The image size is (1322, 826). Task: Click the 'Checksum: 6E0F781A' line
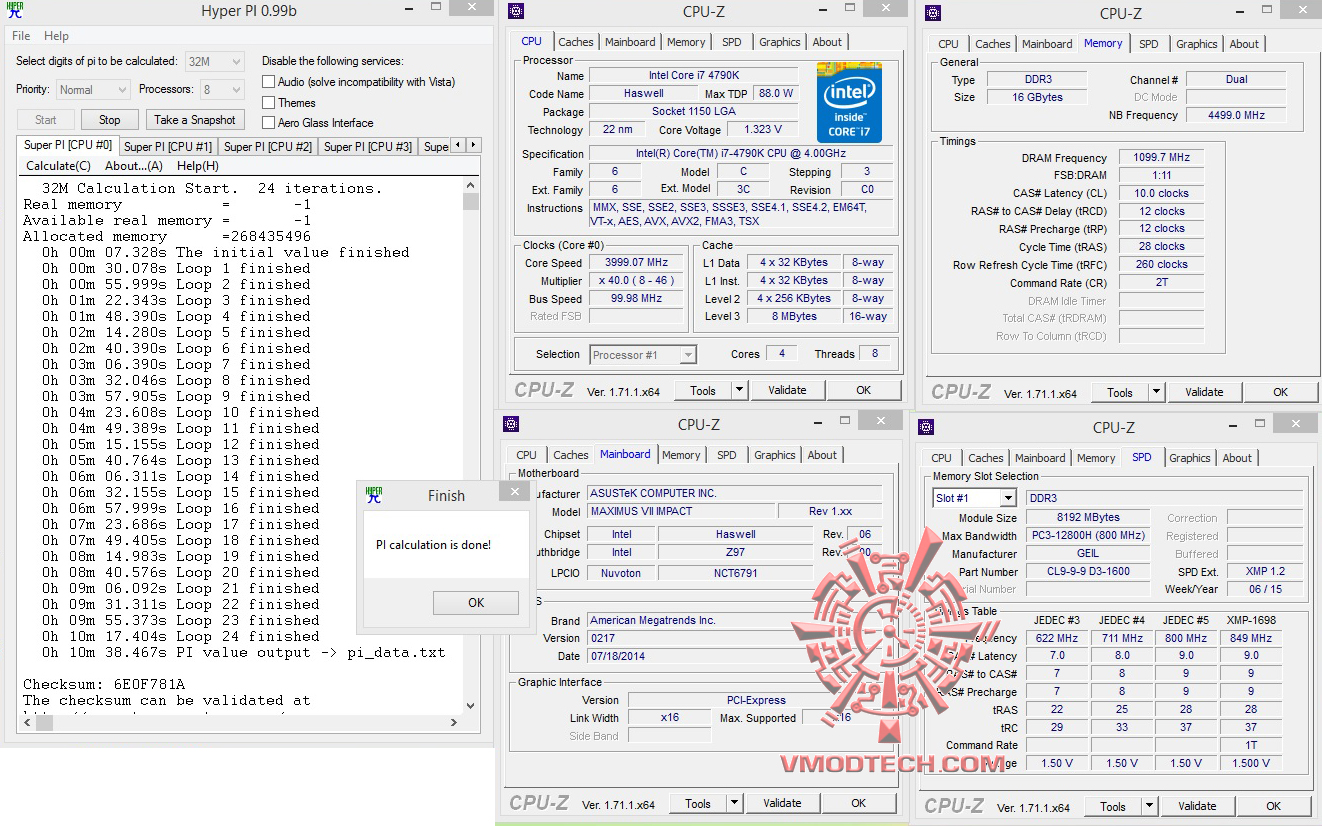coord(104,684)
